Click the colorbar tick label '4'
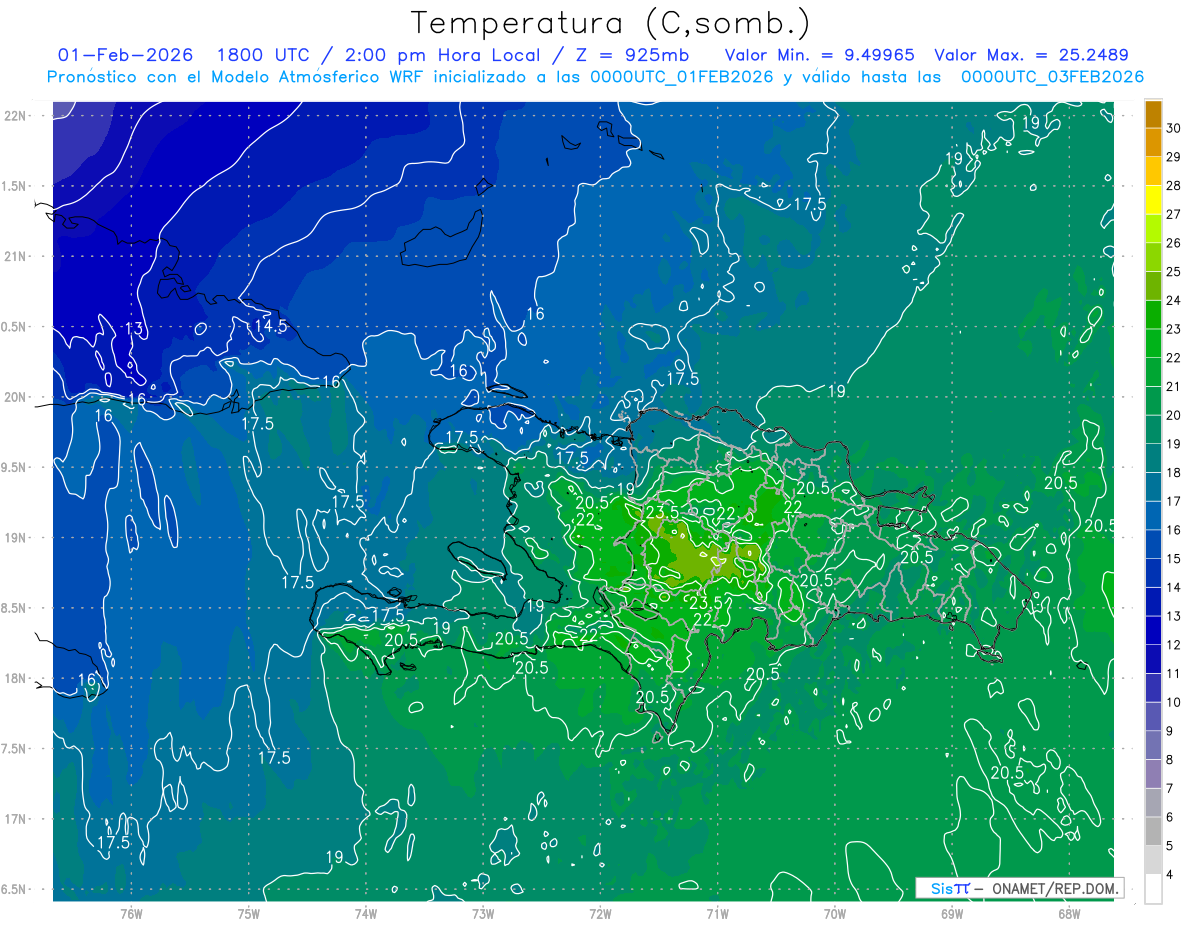 [x=1171, y=875]
